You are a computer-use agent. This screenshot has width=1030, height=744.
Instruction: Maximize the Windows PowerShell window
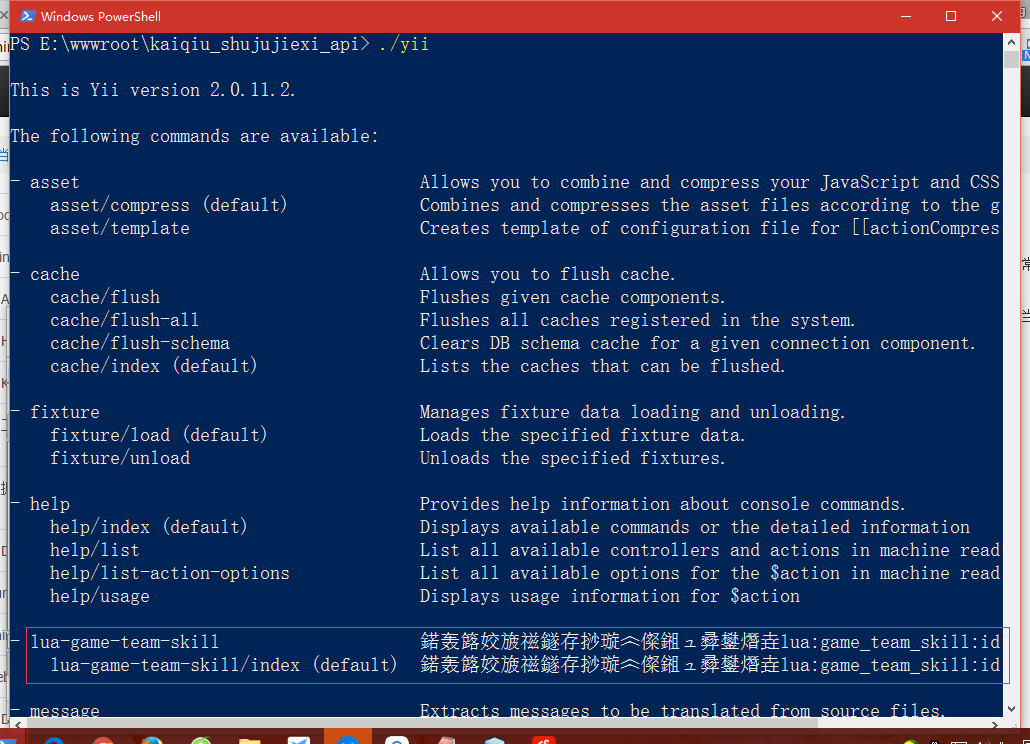[x=951, y=16]
